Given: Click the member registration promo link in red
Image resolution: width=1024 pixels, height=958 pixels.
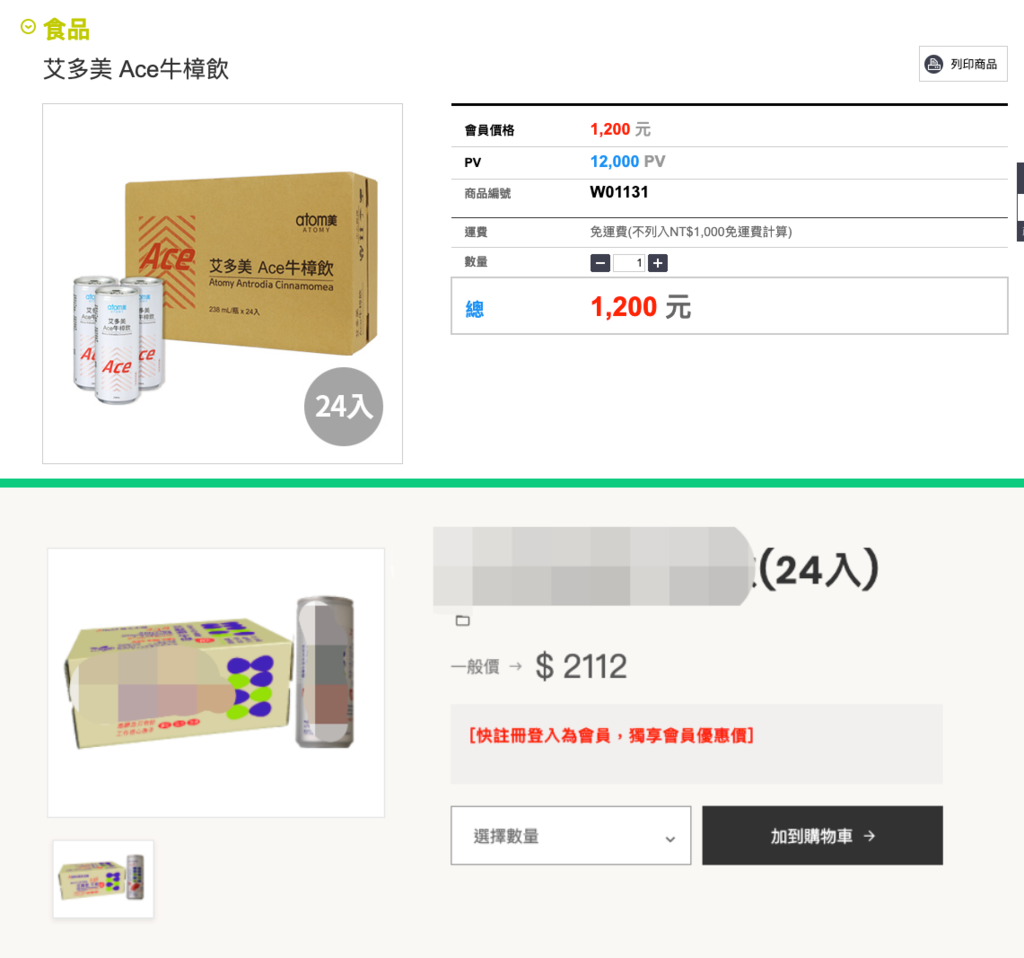Looking at the screenshot, I should tap(611, 736).
